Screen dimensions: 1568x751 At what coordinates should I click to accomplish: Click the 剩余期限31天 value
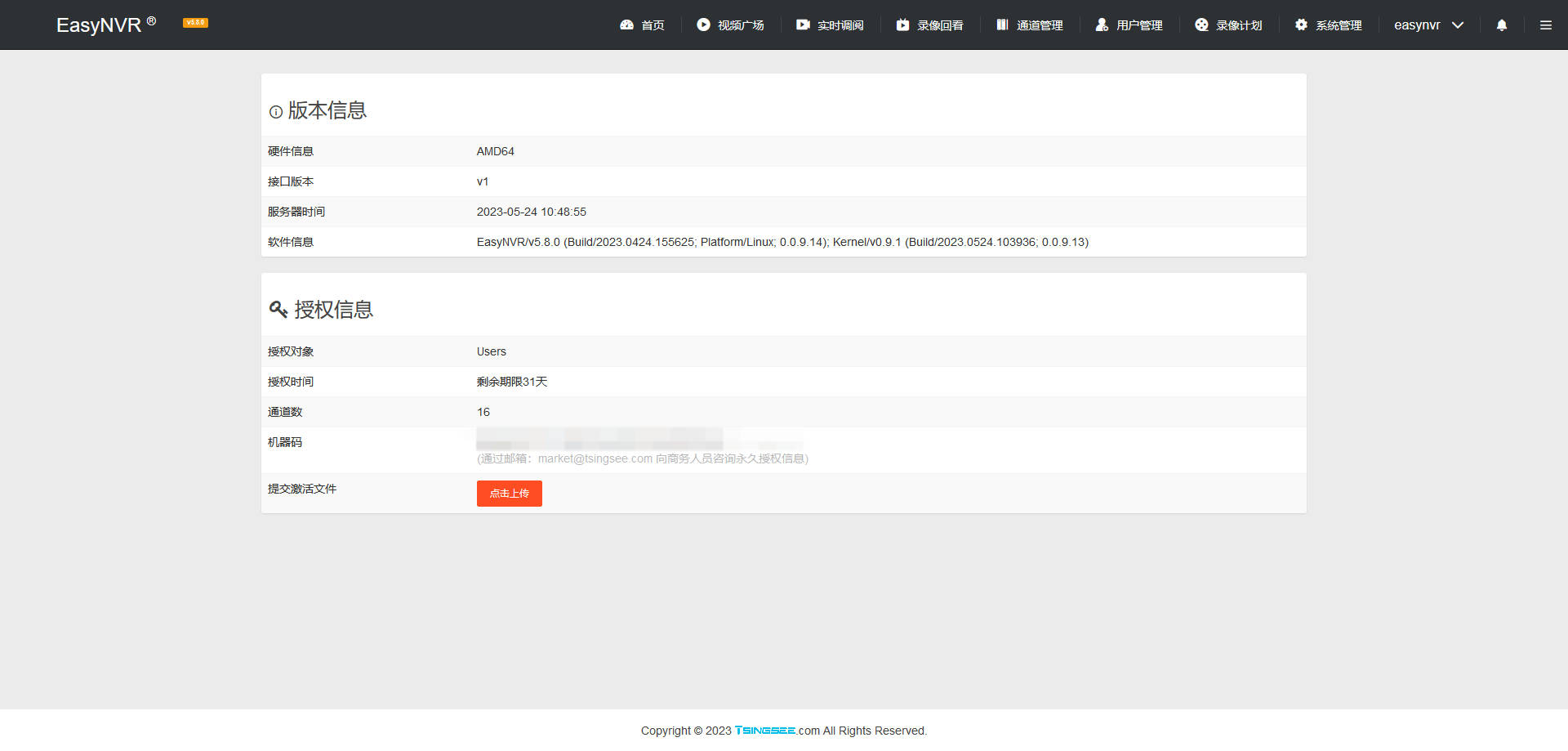click(512, 382)
